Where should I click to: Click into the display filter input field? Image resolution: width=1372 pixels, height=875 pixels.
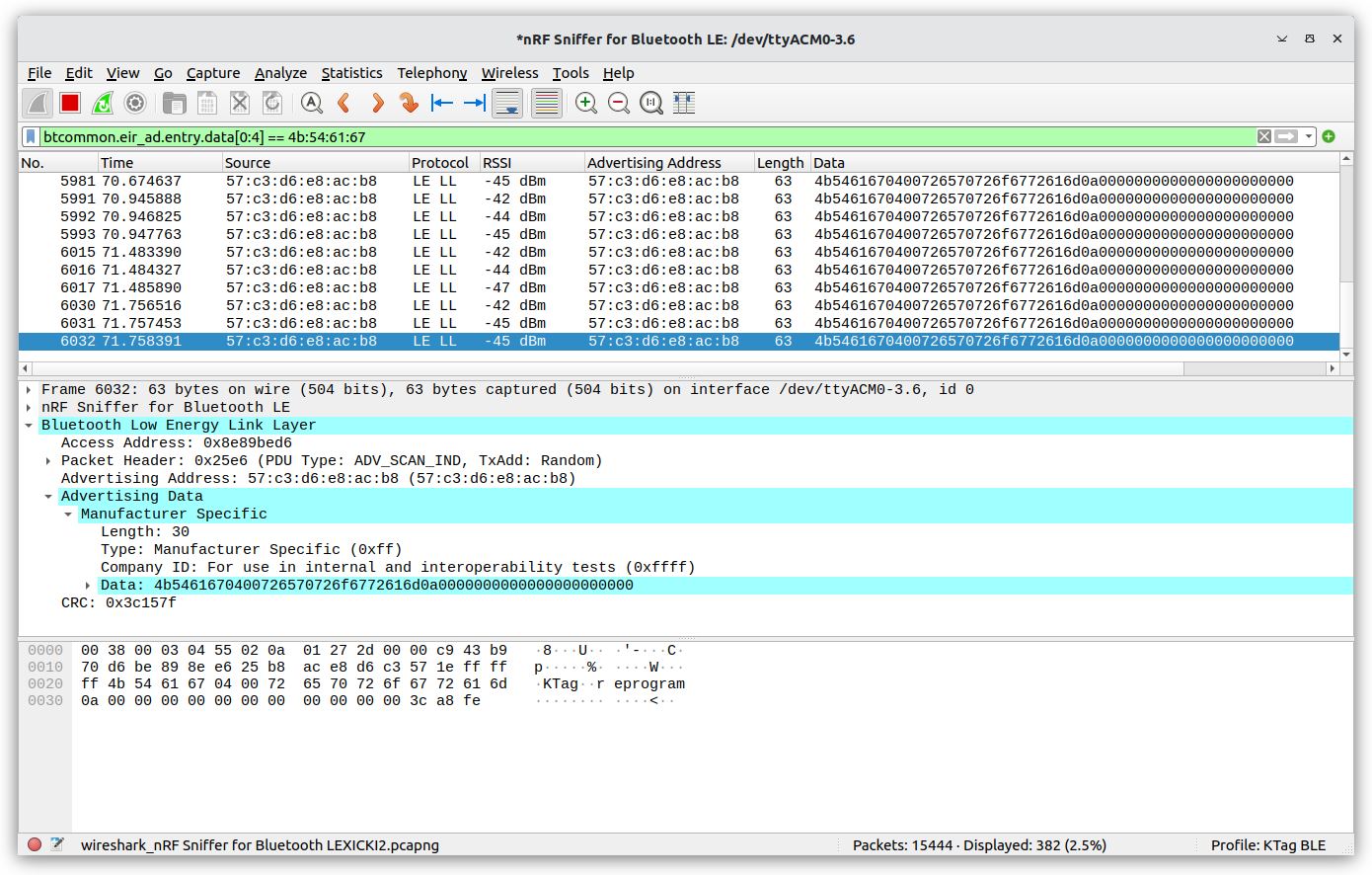647,136
